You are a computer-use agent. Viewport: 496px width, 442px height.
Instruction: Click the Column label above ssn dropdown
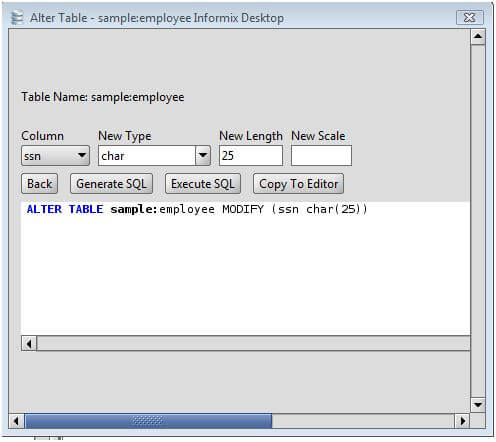[42, 136]
